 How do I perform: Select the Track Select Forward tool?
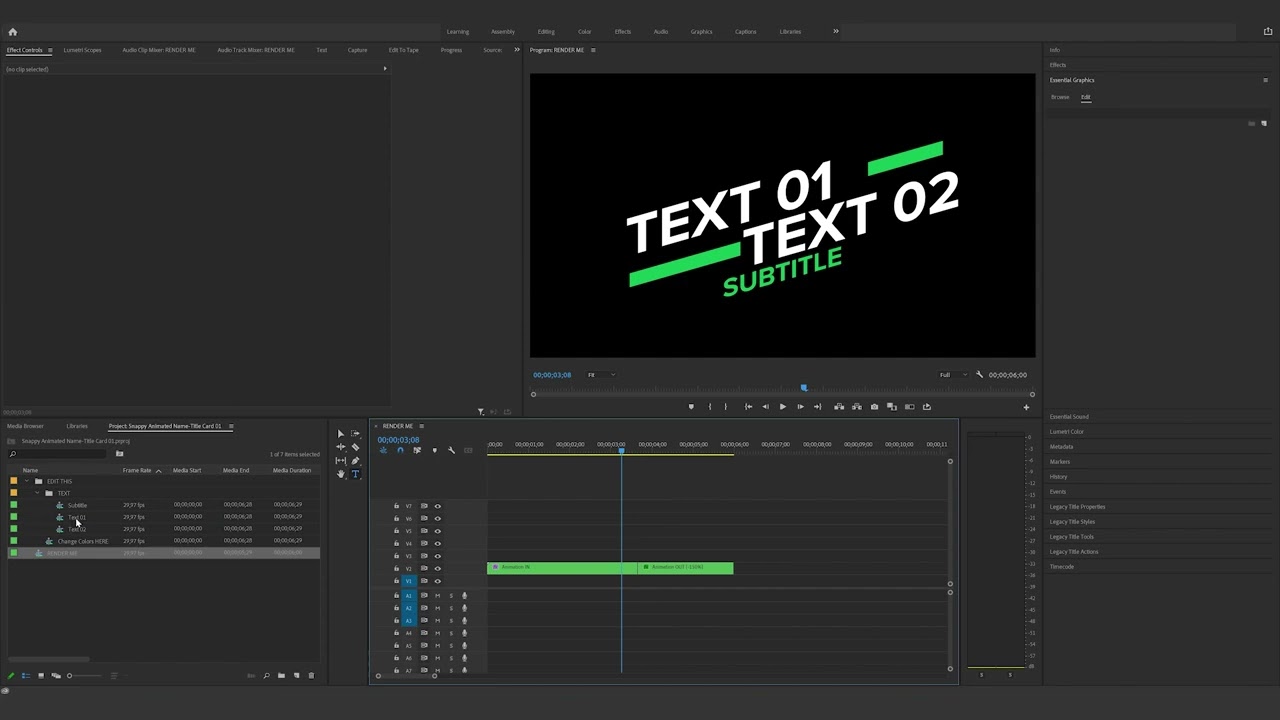pos(355,434)
